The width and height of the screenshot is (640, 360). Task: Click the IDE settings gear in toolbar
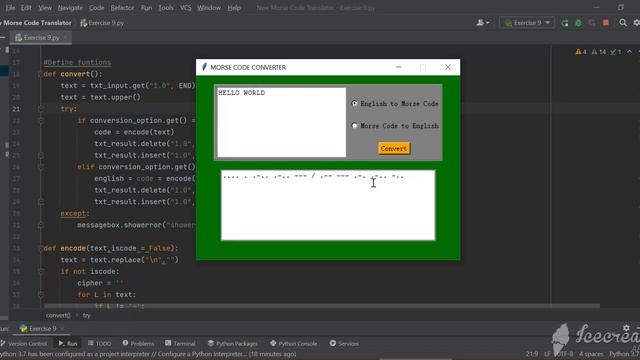(636, 23)
